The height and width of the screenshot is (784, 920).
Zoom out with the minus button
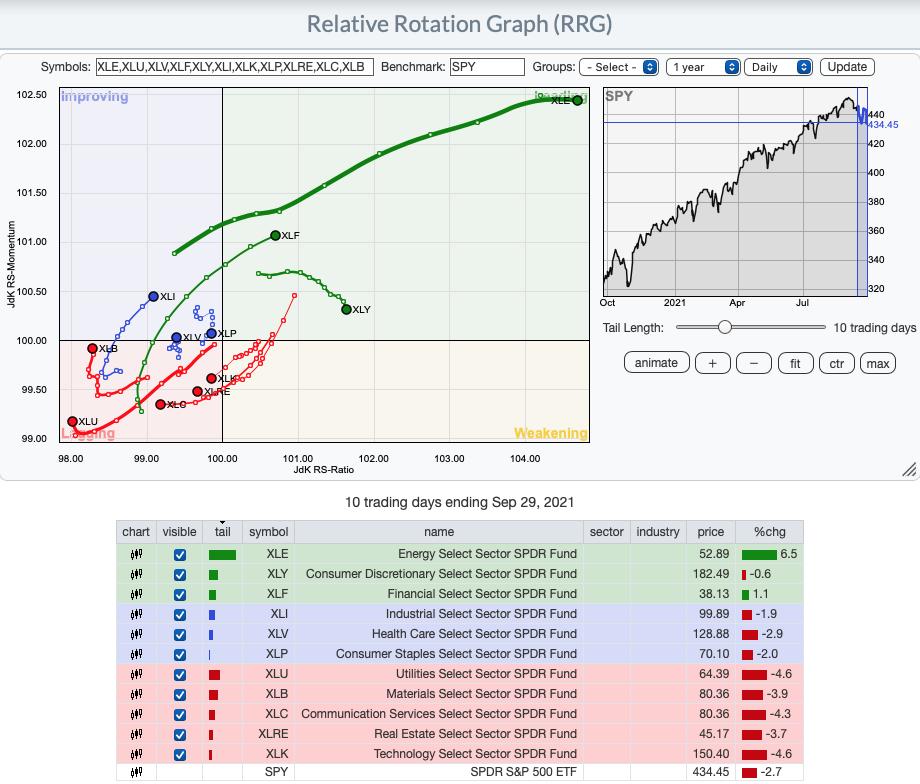point(754,363)
